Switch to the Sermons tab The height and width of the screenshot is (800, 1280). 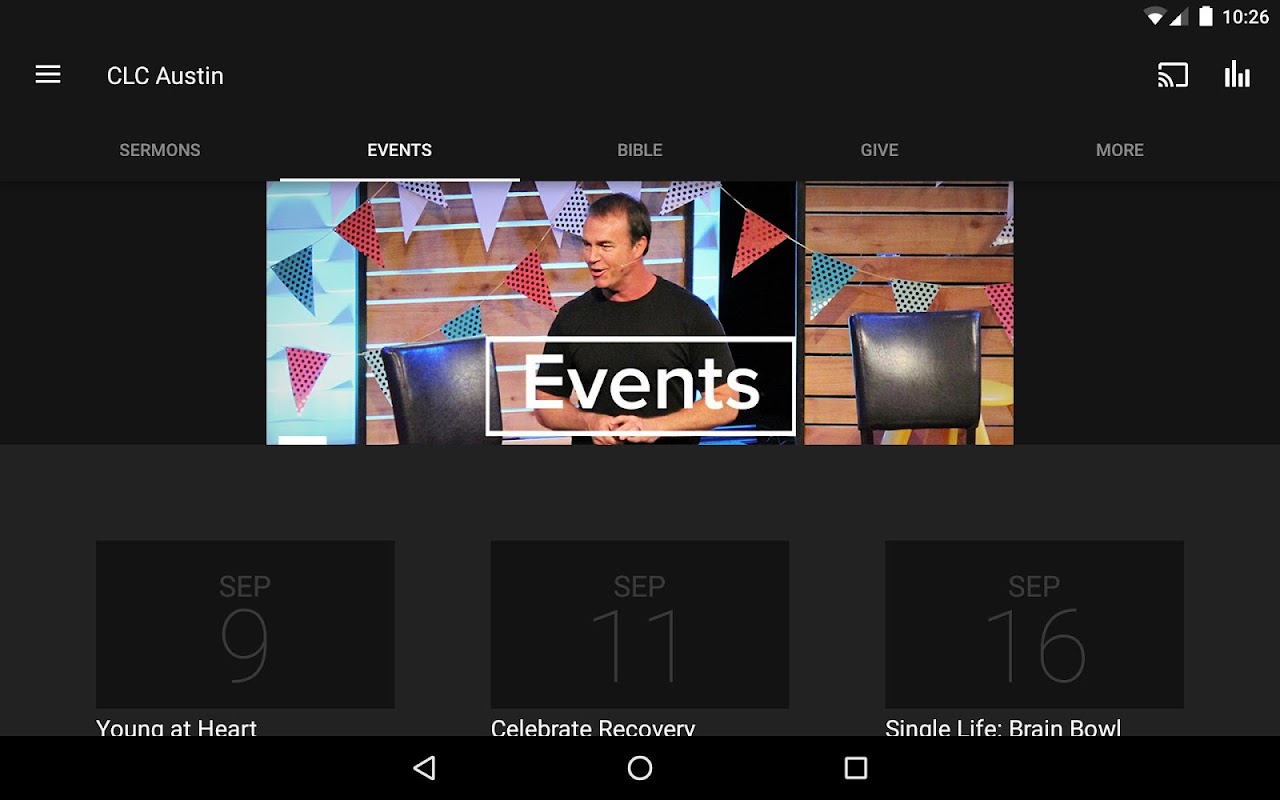[160, 150]
